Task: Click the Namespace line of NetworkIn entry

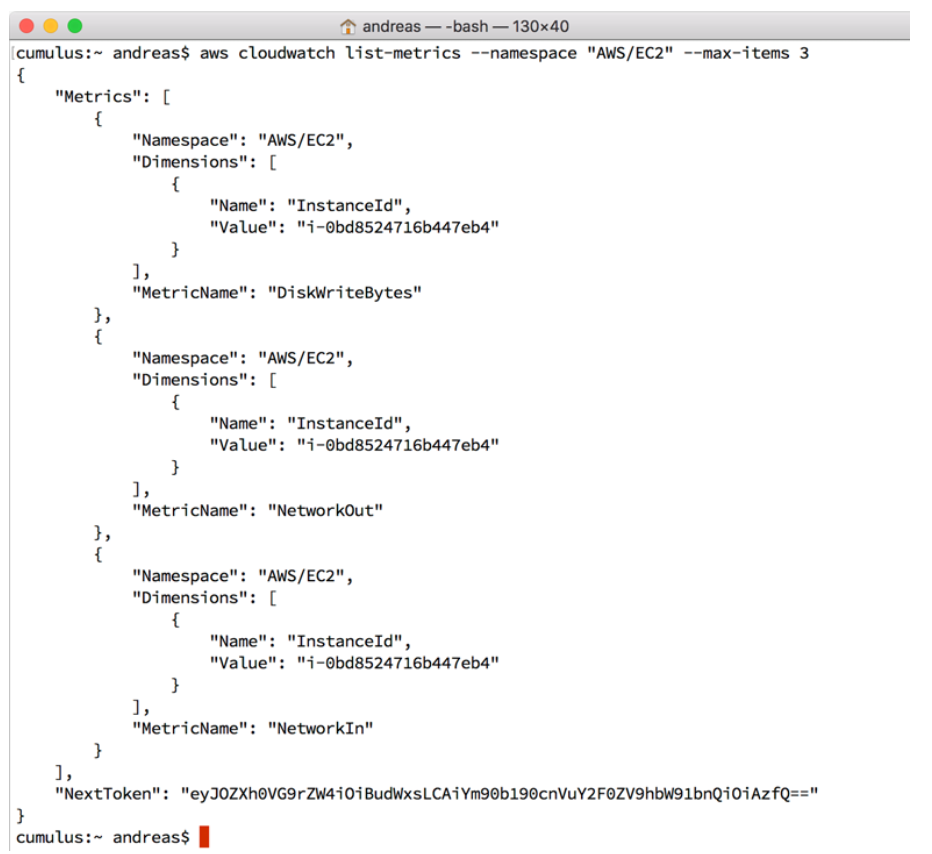Action: coord(243,576)
